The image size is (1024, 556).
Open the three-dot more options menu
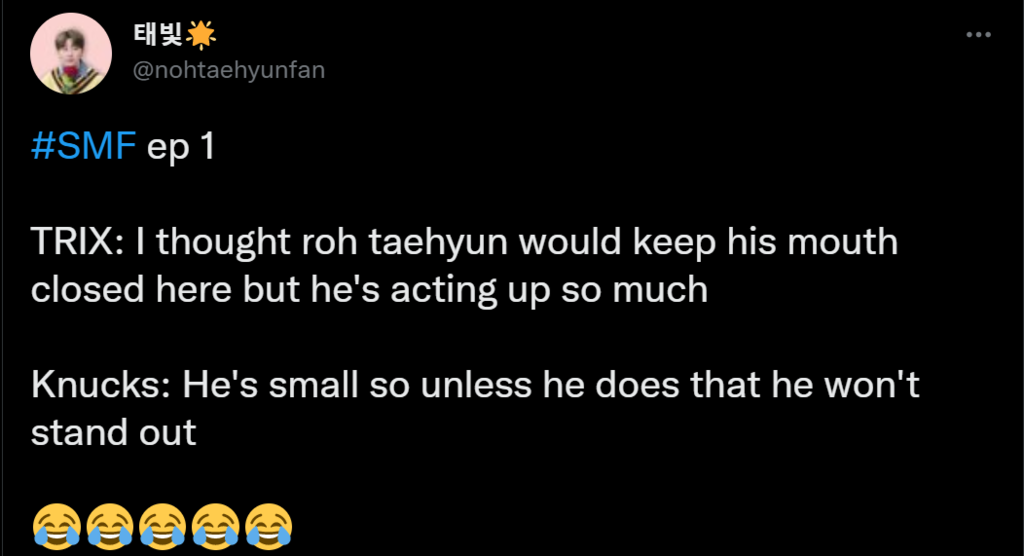click(978, 35)
